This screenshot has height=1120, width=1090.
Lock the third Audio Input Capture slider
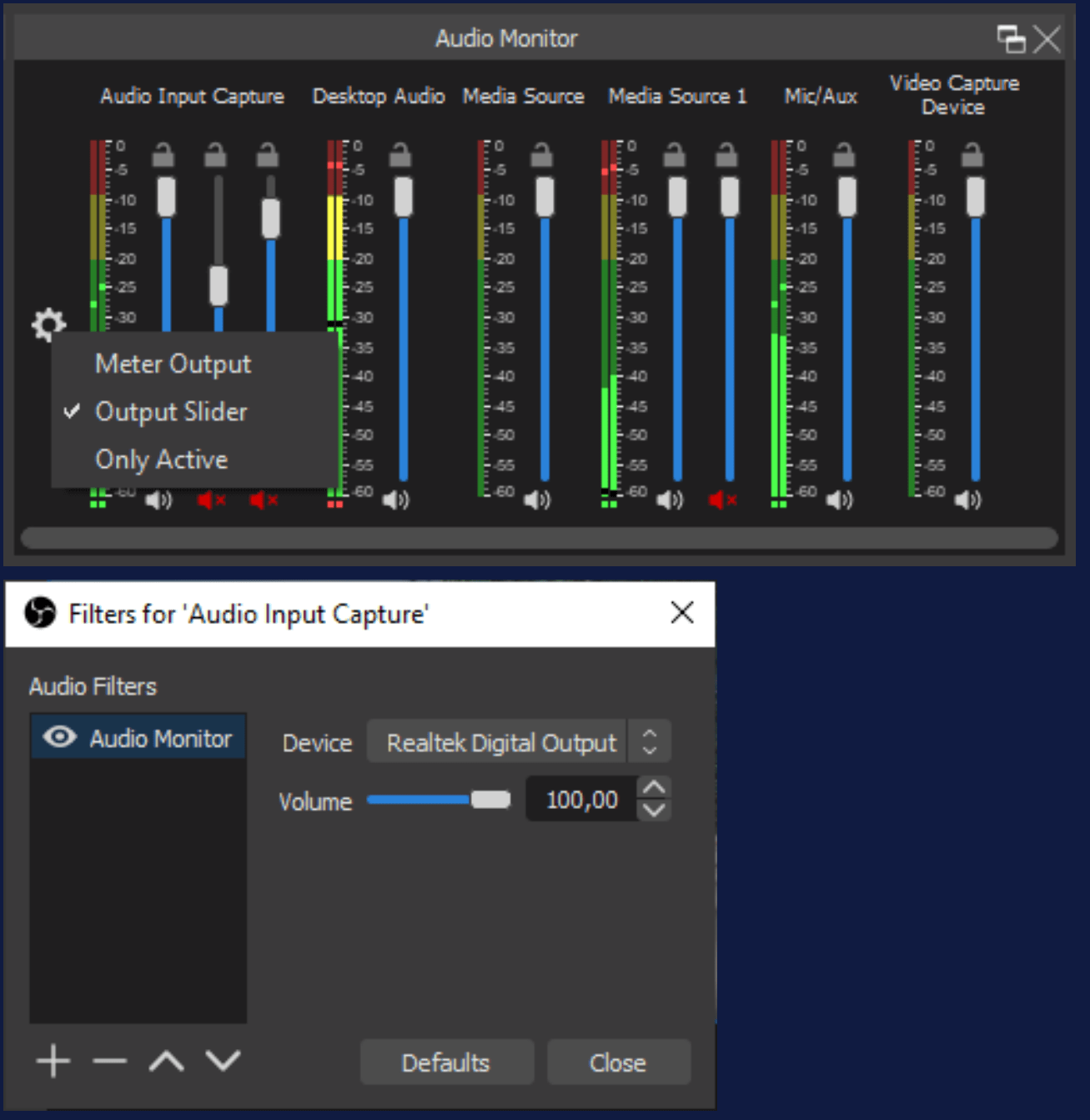coord(268,155)
